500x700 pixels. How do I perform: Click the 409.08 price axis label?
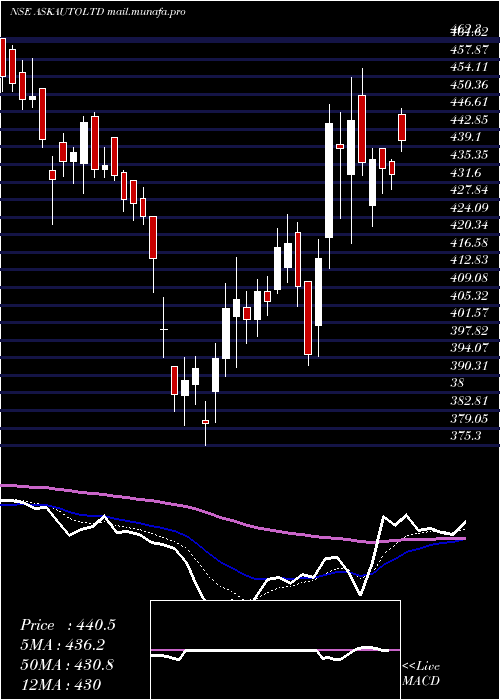click(x=470, y=278)
